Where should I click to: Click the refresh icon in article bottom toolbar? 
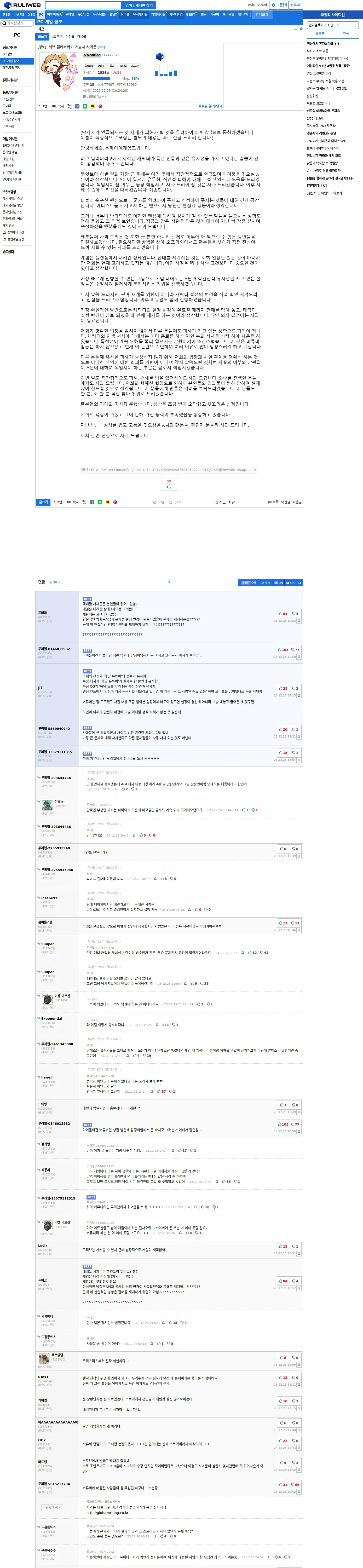click(x=155, y=502)
